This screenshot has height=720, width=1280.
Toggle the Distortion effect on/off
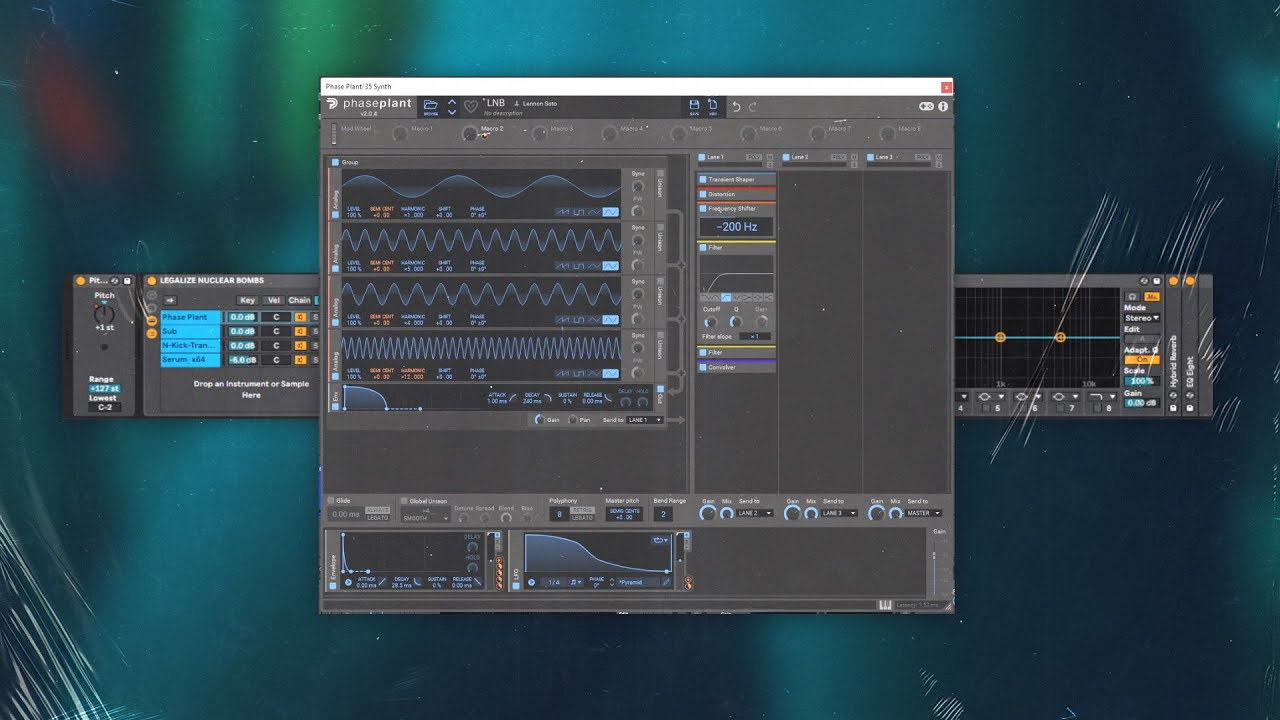click(703, 194)
